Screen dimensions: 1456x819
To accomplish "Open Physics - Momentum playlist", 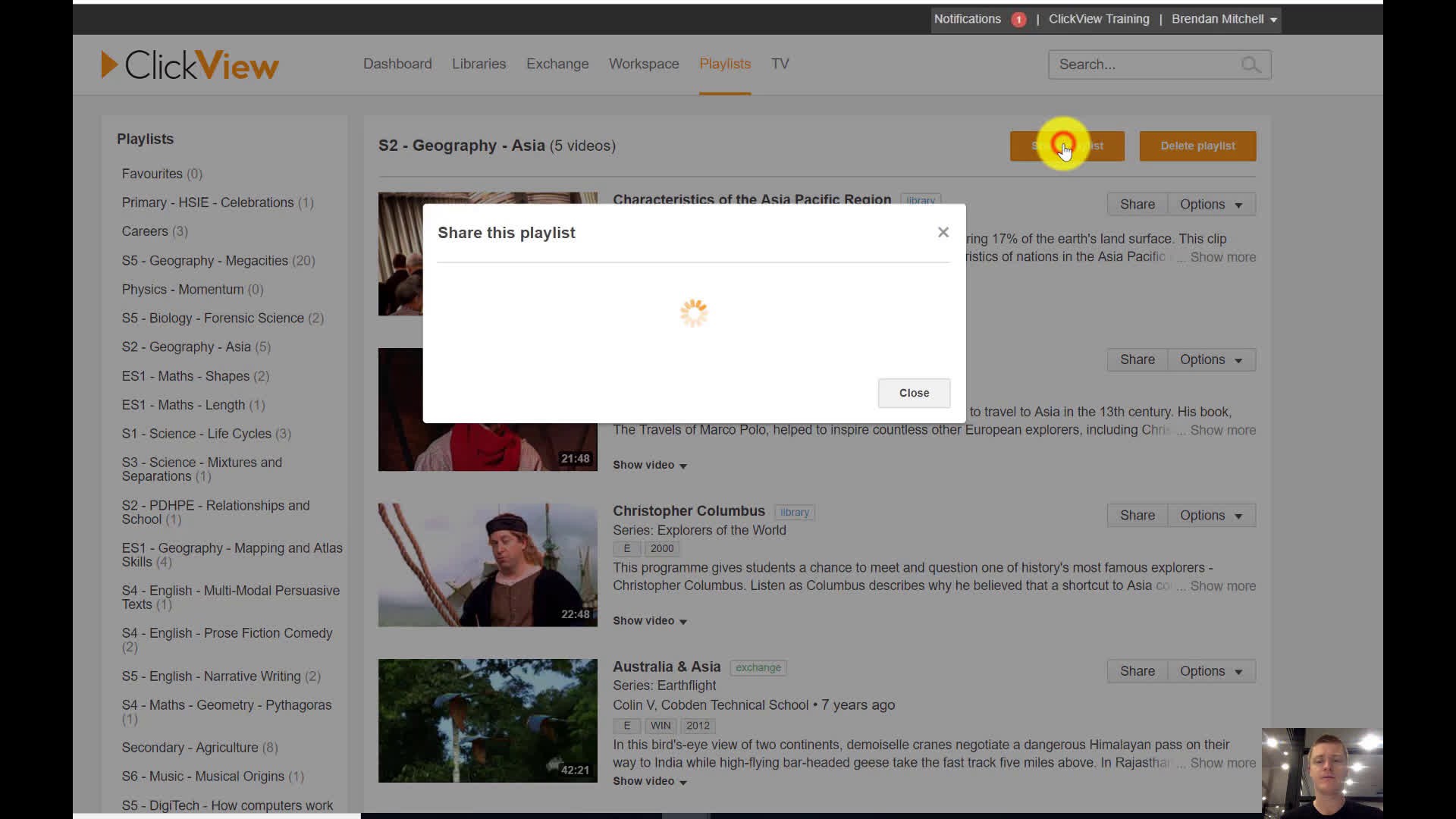I will 192,289.
